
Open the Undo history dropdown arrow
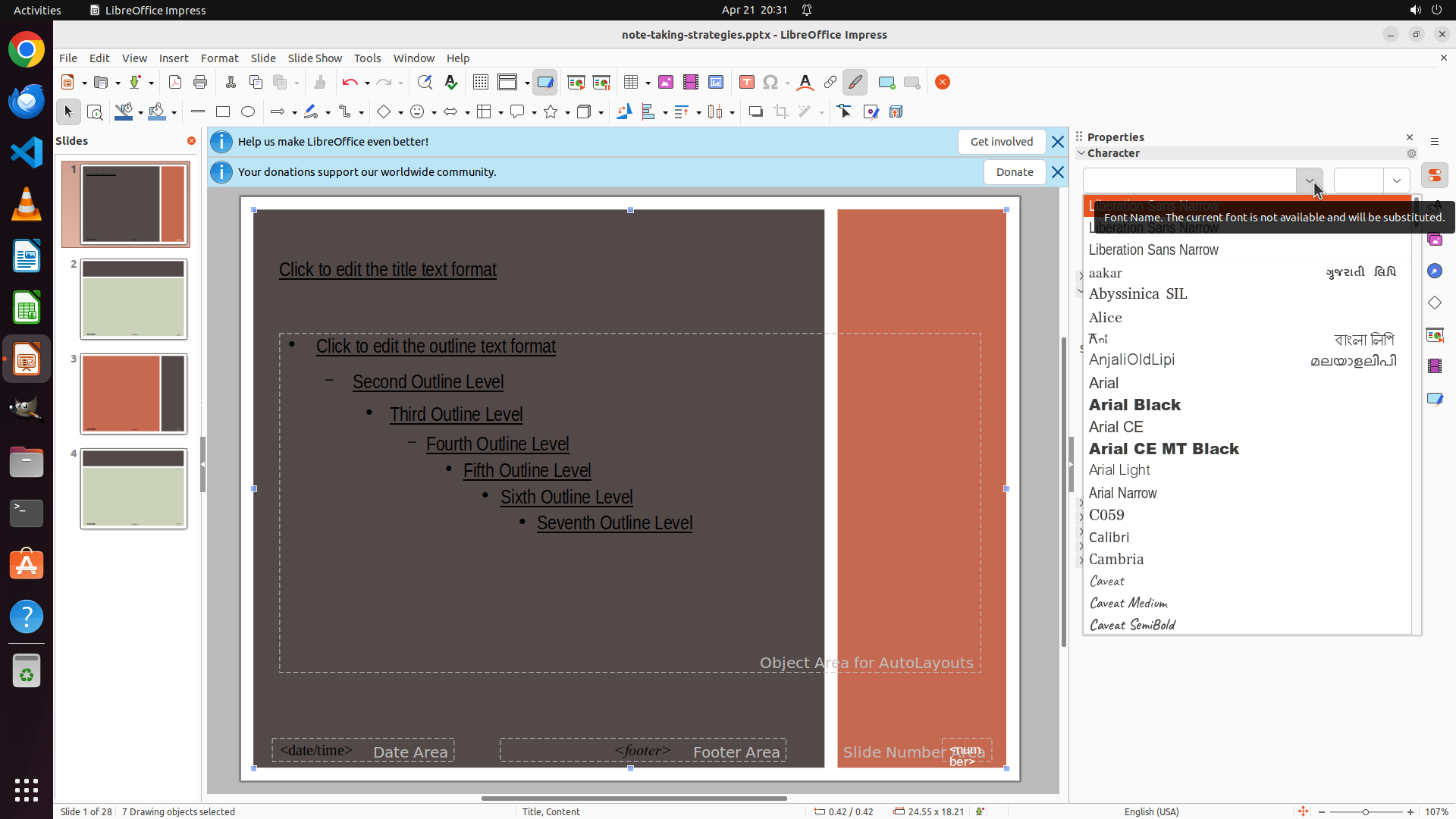367,83
